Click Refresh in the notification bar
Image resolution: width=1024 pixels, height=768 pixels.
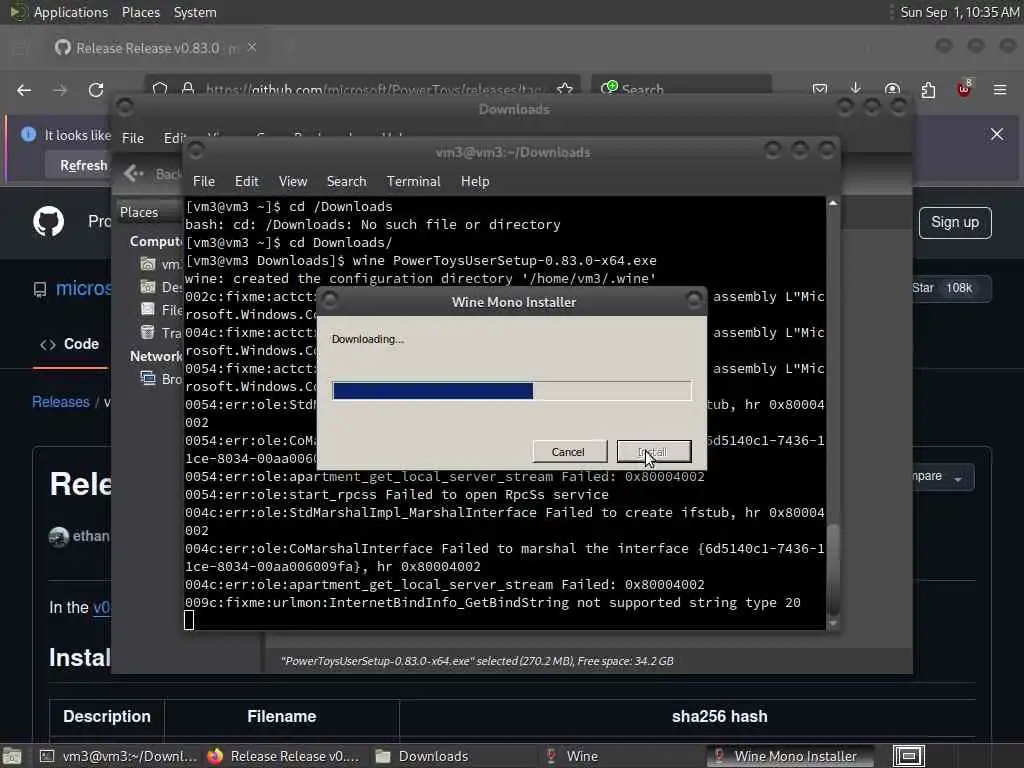(84, 166)
